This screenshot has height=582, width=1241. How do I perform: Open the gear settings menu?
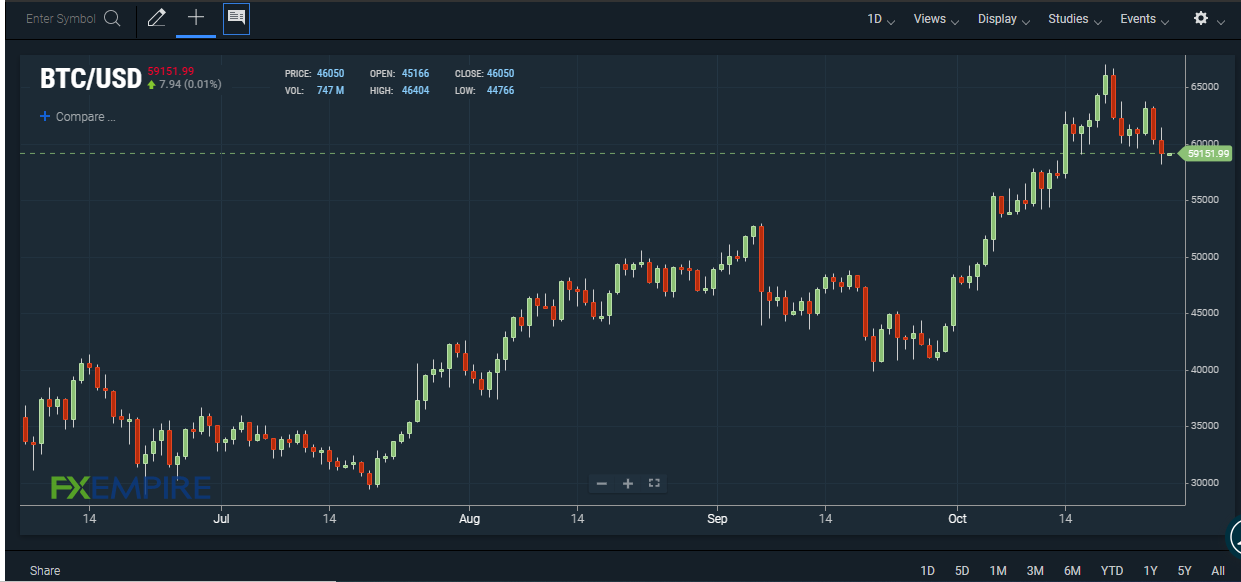(x=1201, y=19)
